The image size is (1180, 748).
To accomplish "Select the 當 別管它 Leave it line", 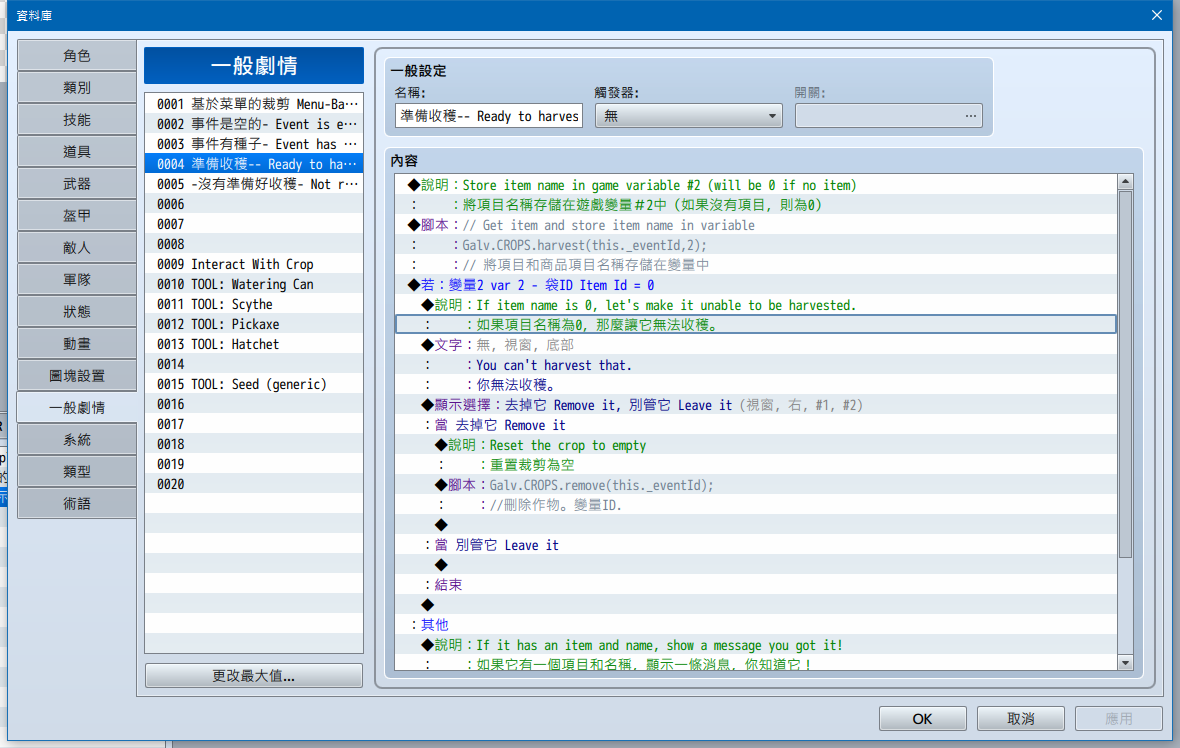I will [x=756, y=545].
